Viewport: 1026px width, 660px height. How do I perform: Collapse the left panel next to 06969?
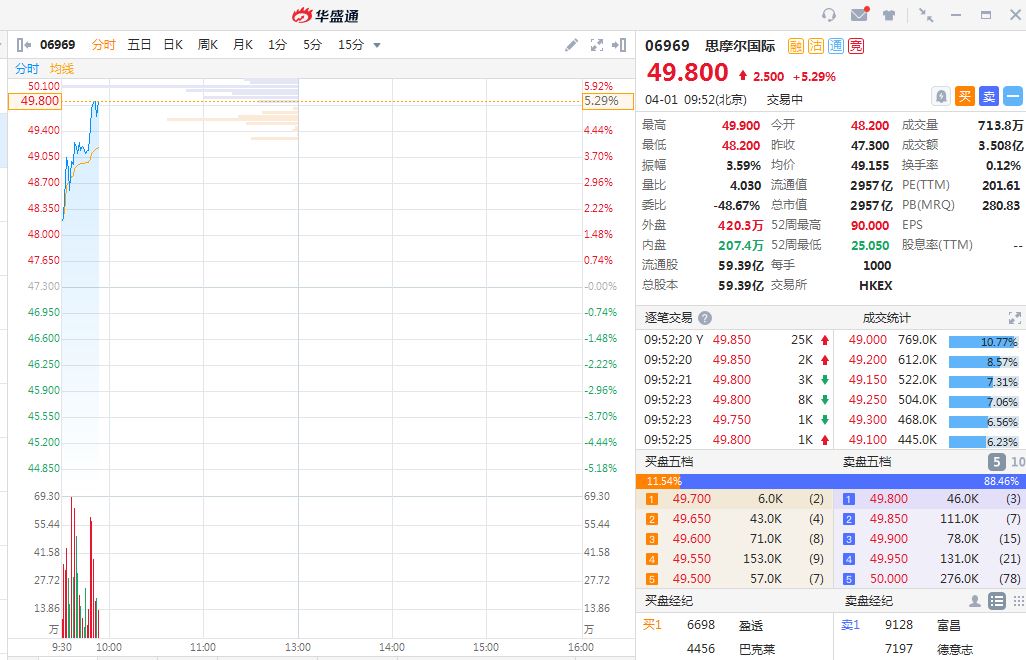(24, 45)
